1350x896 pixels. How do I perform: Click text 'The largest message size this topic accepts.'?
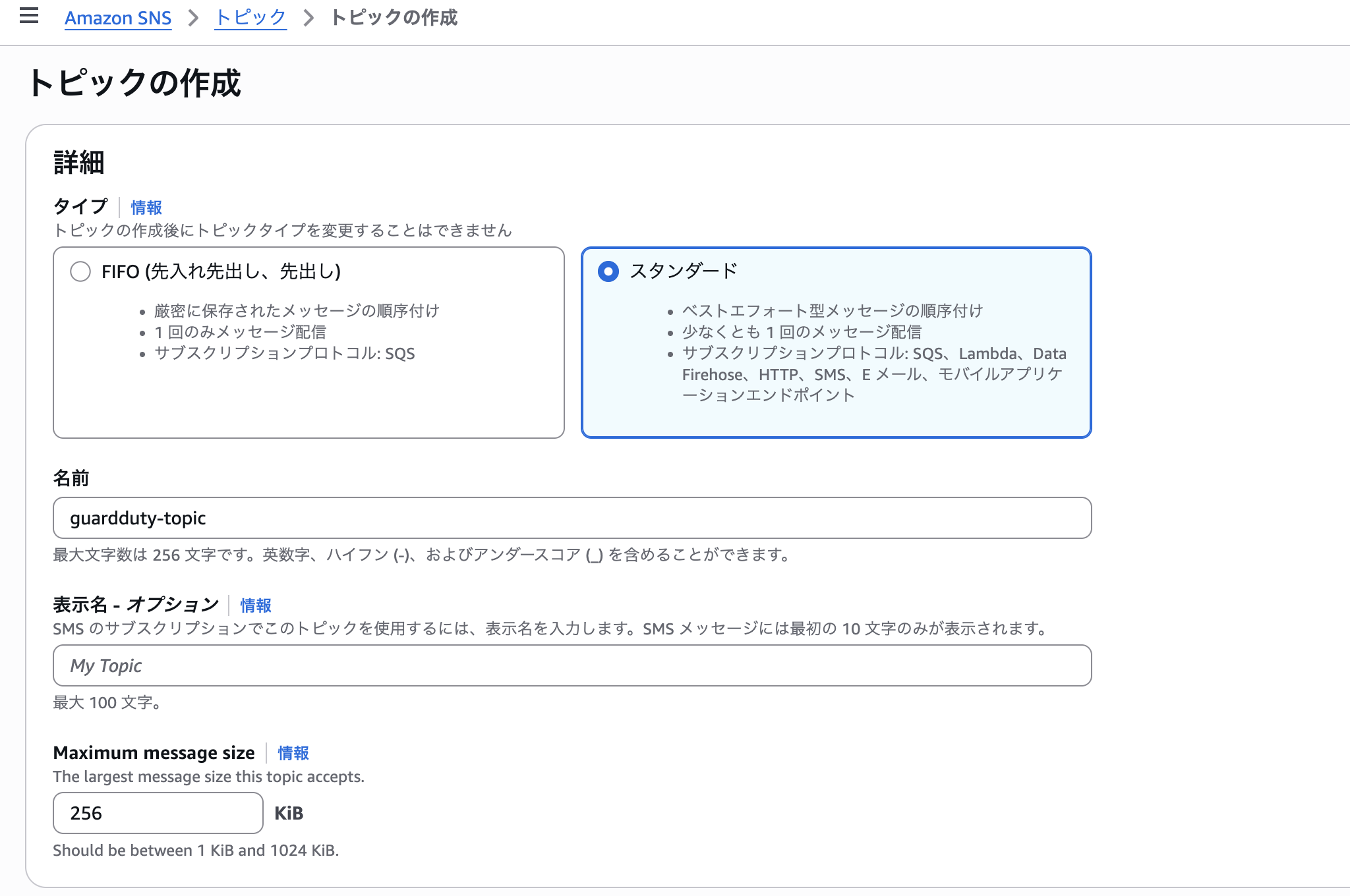click(x=208, y=777)
